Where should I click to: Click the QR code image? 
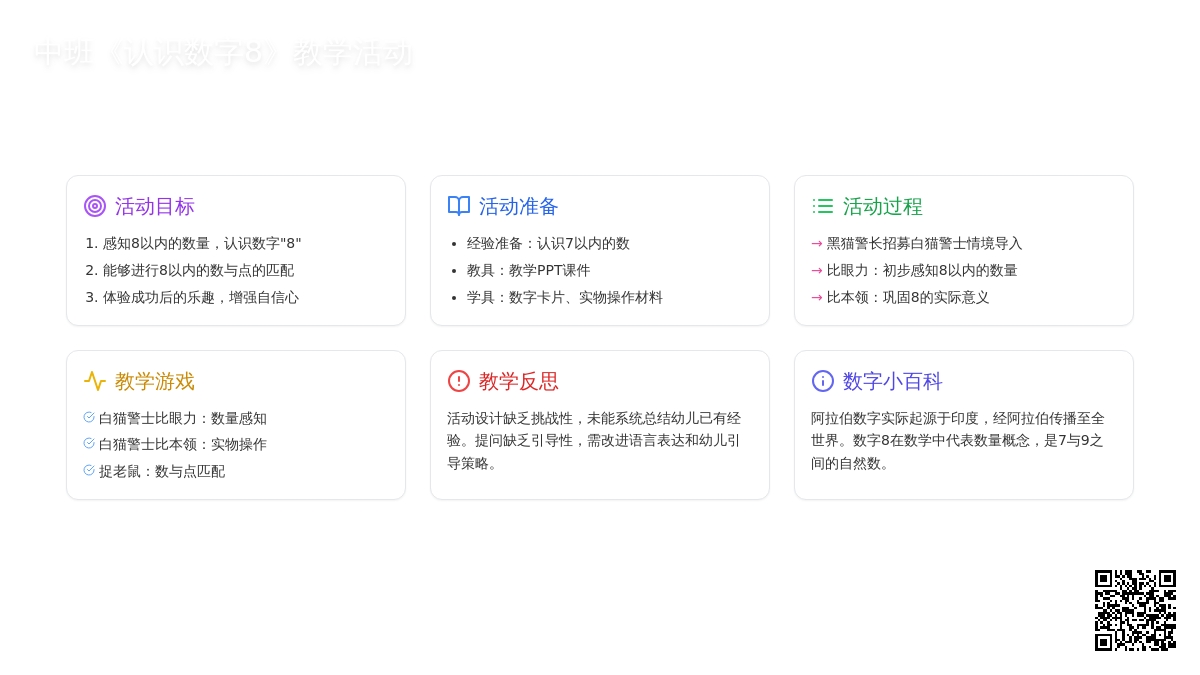[x=1135, y=610]
